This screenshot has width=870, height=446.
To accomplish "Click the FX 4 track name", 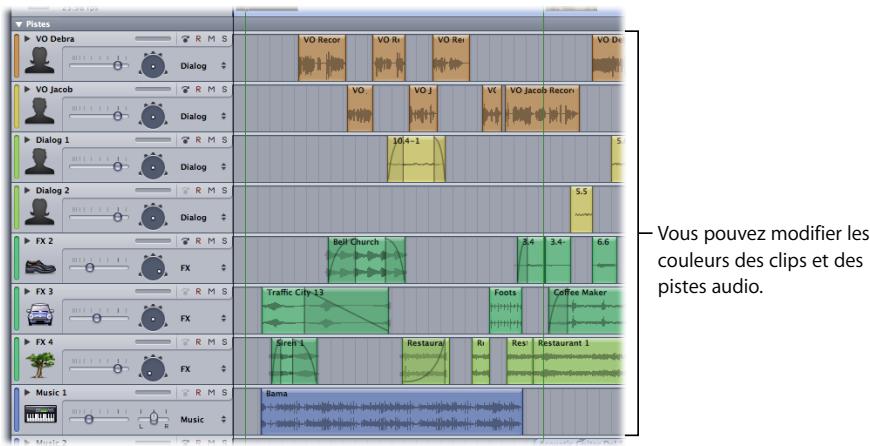I will 44,342.
